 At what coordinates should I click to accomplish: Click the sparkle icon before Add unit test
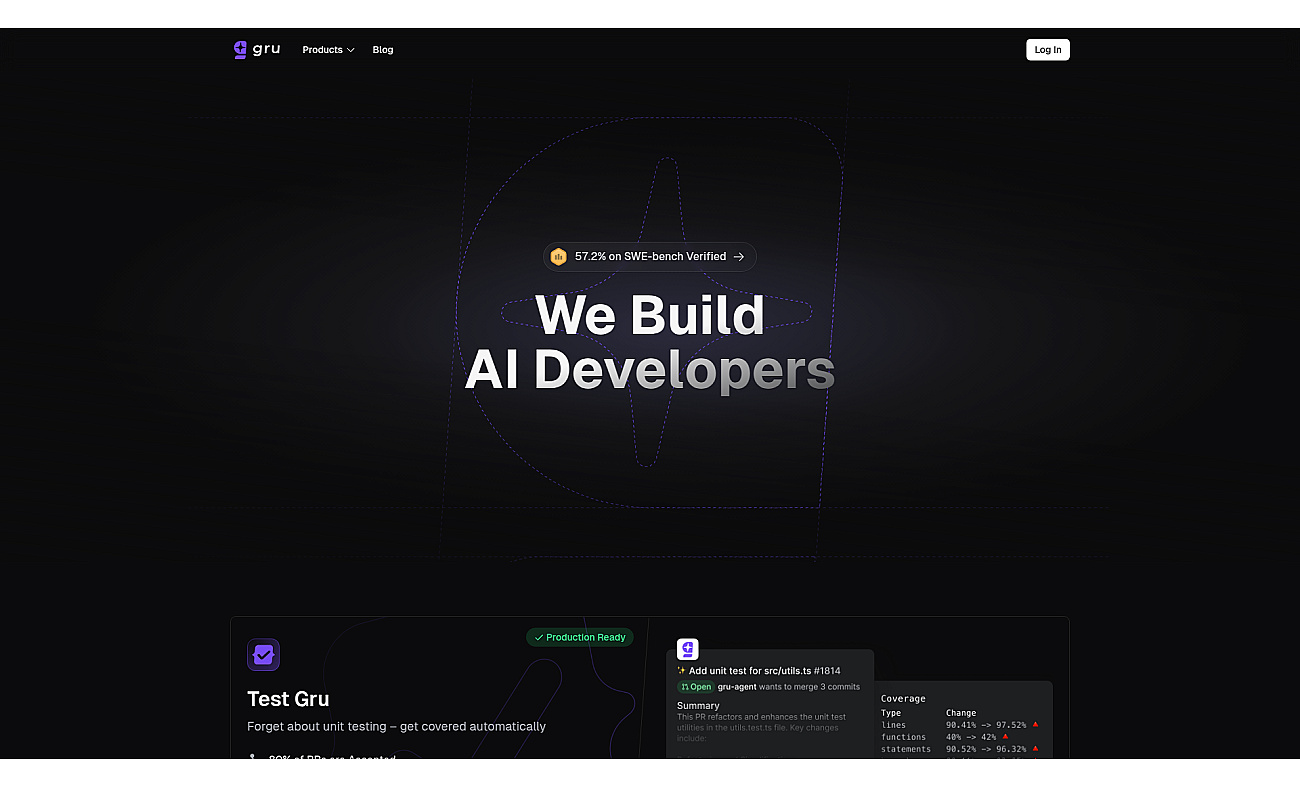pos(682,671)
